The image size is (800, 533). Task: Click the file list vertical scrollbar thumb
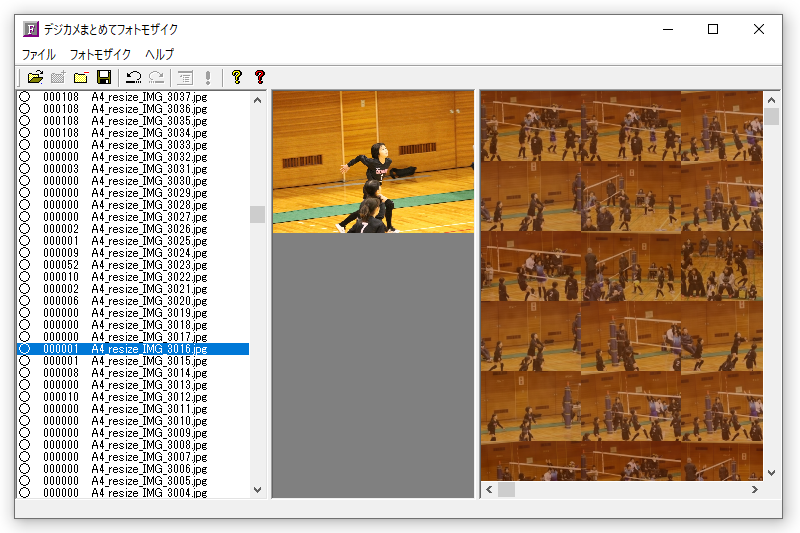[x=258, y=214]
